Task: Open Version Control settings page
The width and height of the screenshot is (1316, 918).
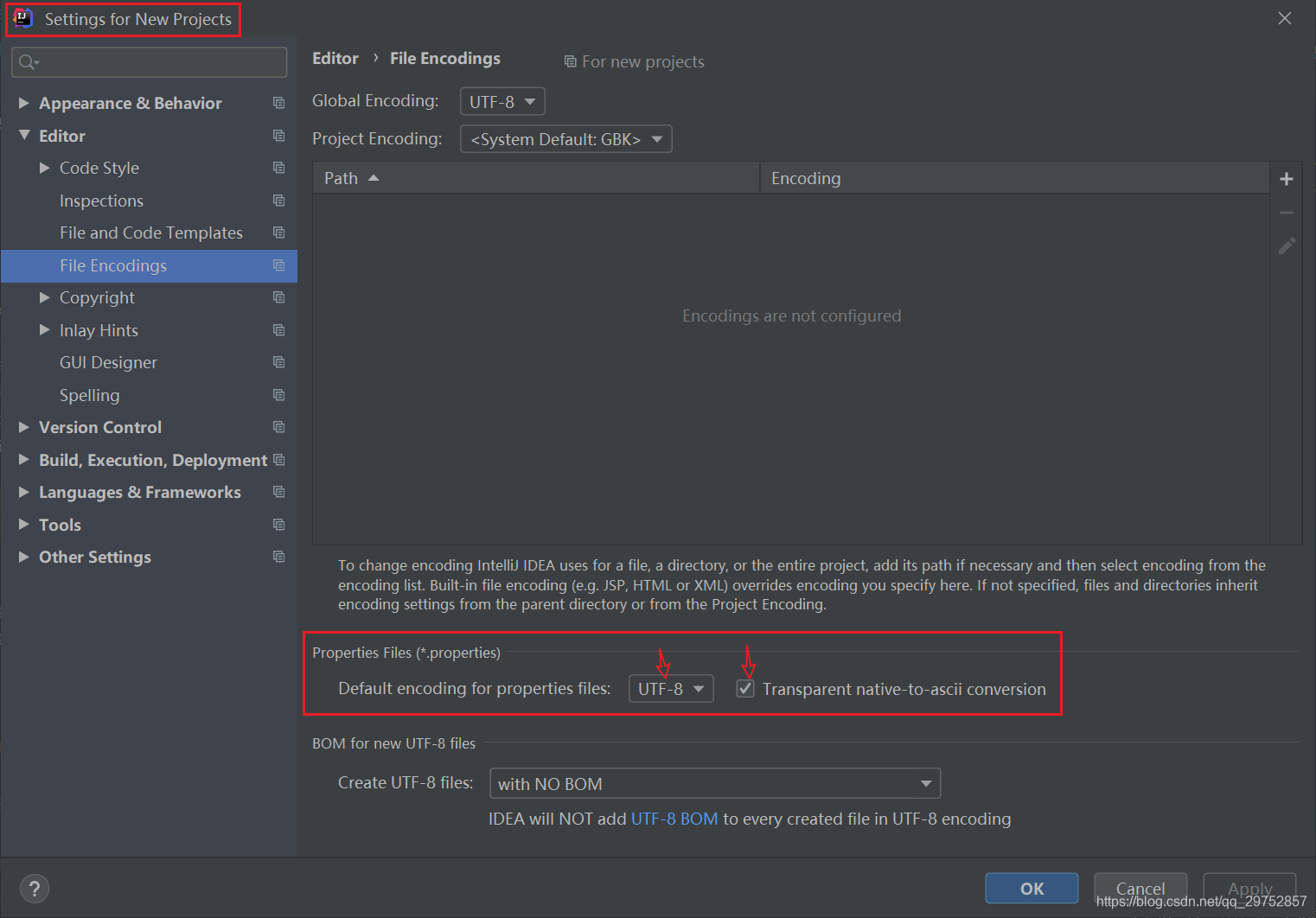Action: click(100, 427)
